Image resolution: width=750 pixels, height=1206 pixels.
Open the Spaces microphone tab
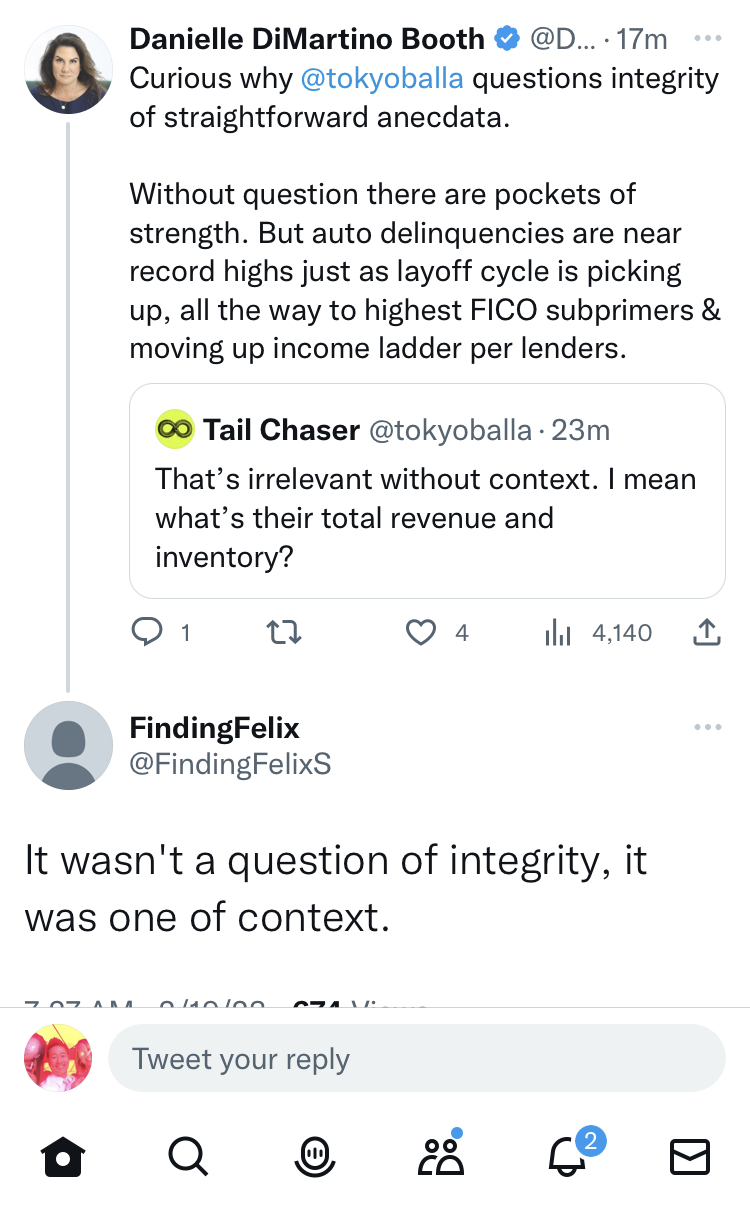[314, 1157]
